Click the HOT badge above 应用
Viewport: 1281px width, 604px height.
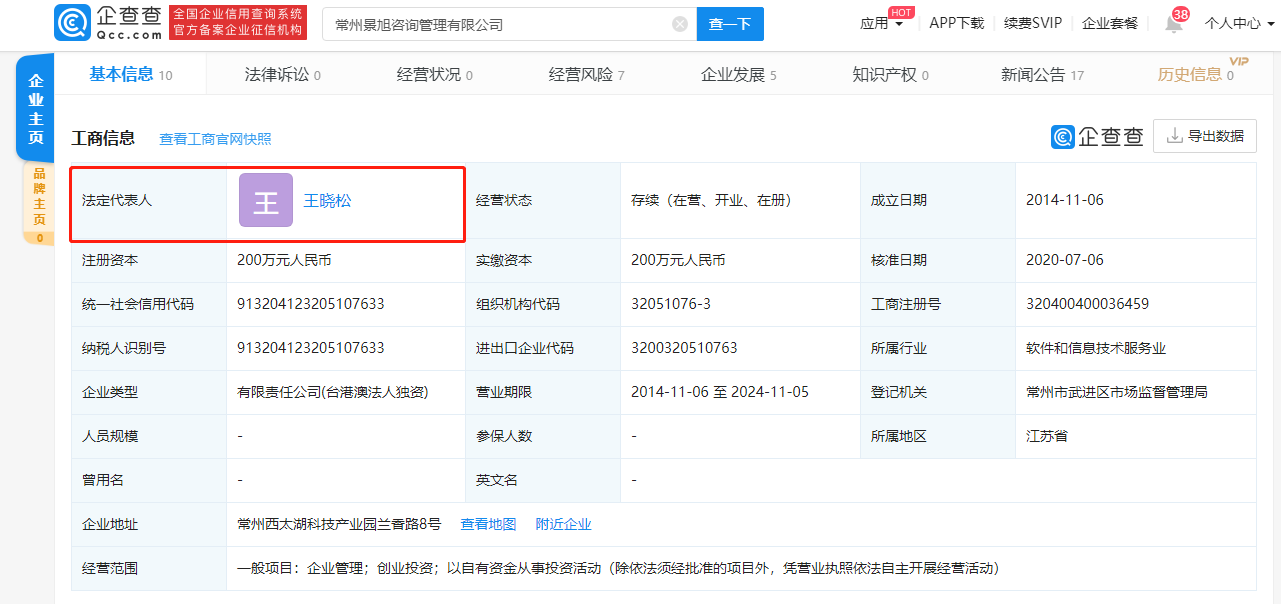tap(900, 13)
